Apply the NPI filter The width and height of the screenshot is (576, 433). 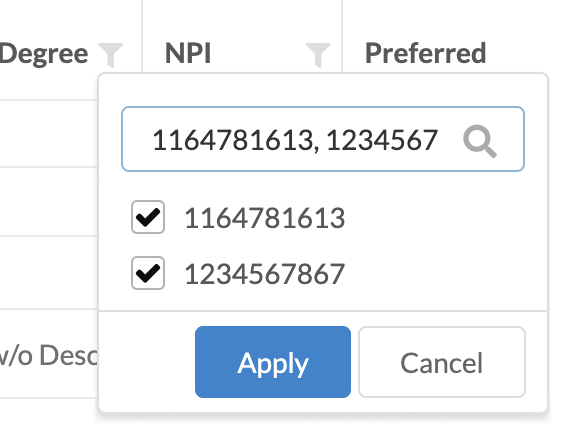click(273, 362)
